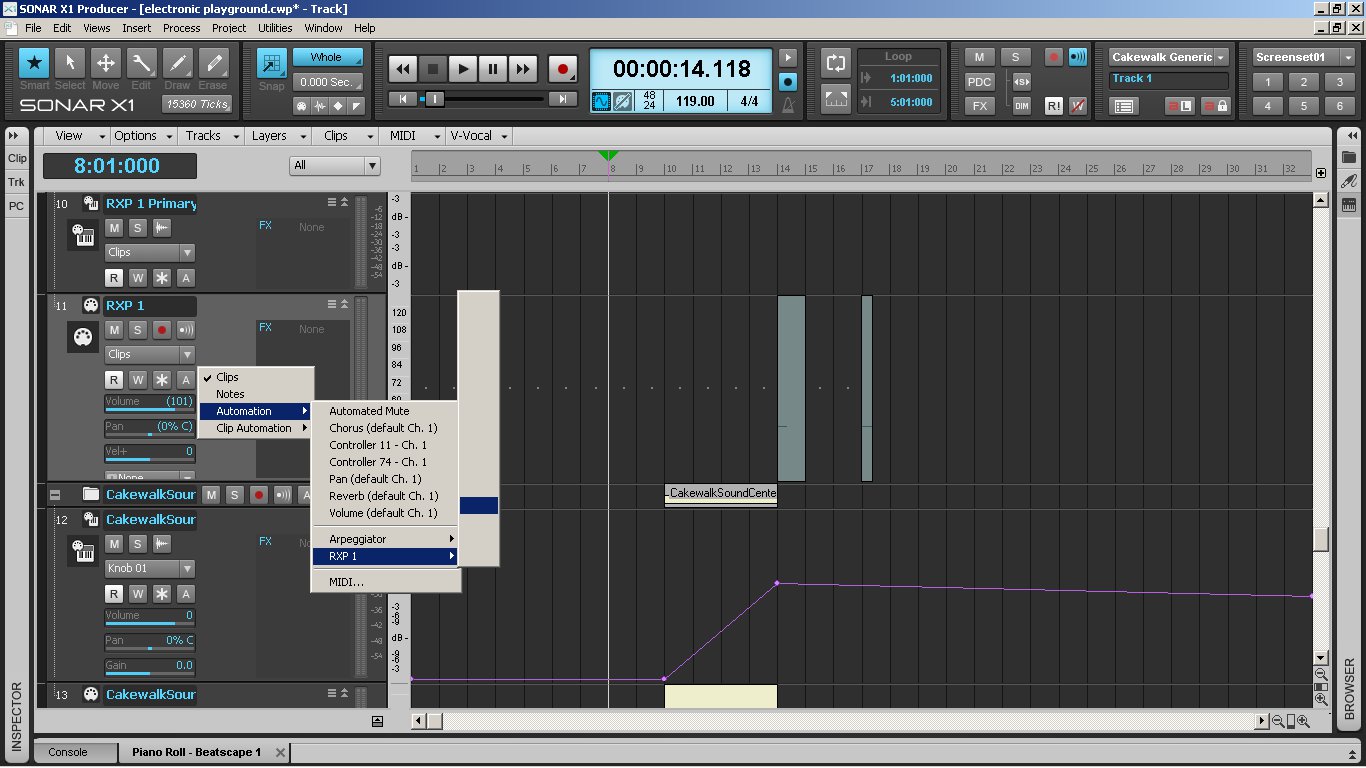This screenshot has height=768, width=1366.
Task: Click the Fast Forward transport button
Action: click(x=523, y=69)
